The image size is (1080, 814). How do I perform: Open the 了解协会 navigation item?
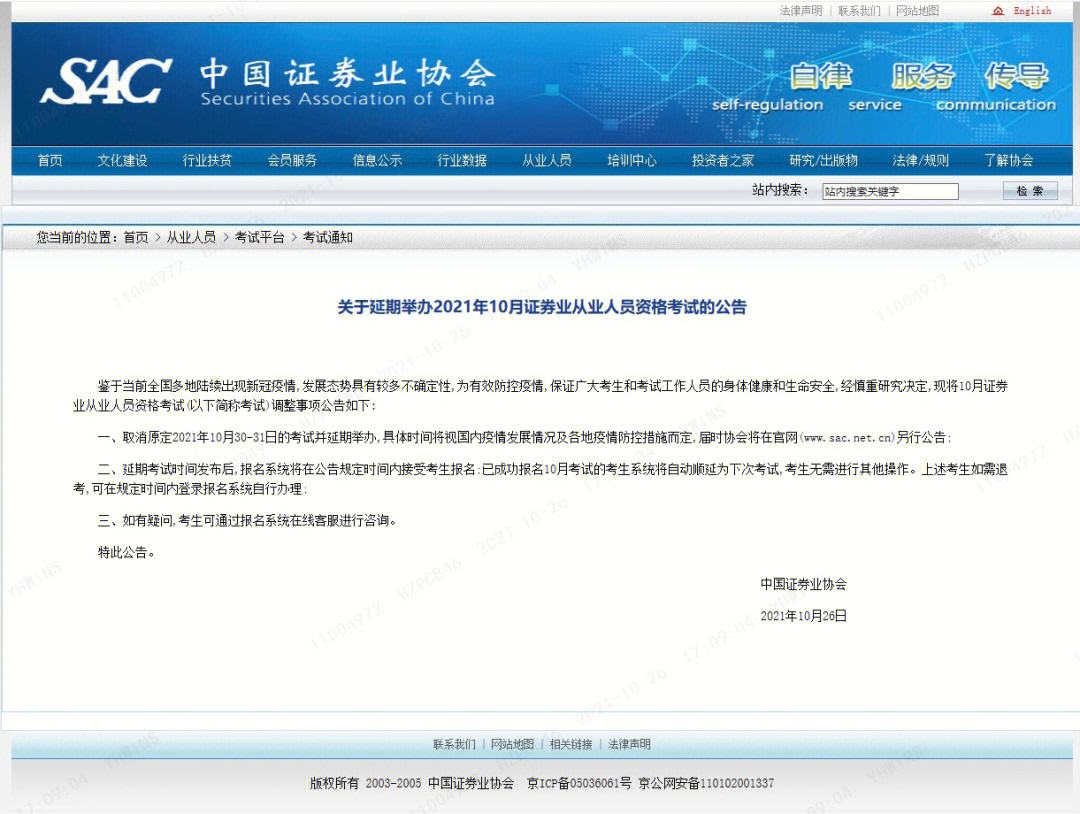click(1008, 160)
